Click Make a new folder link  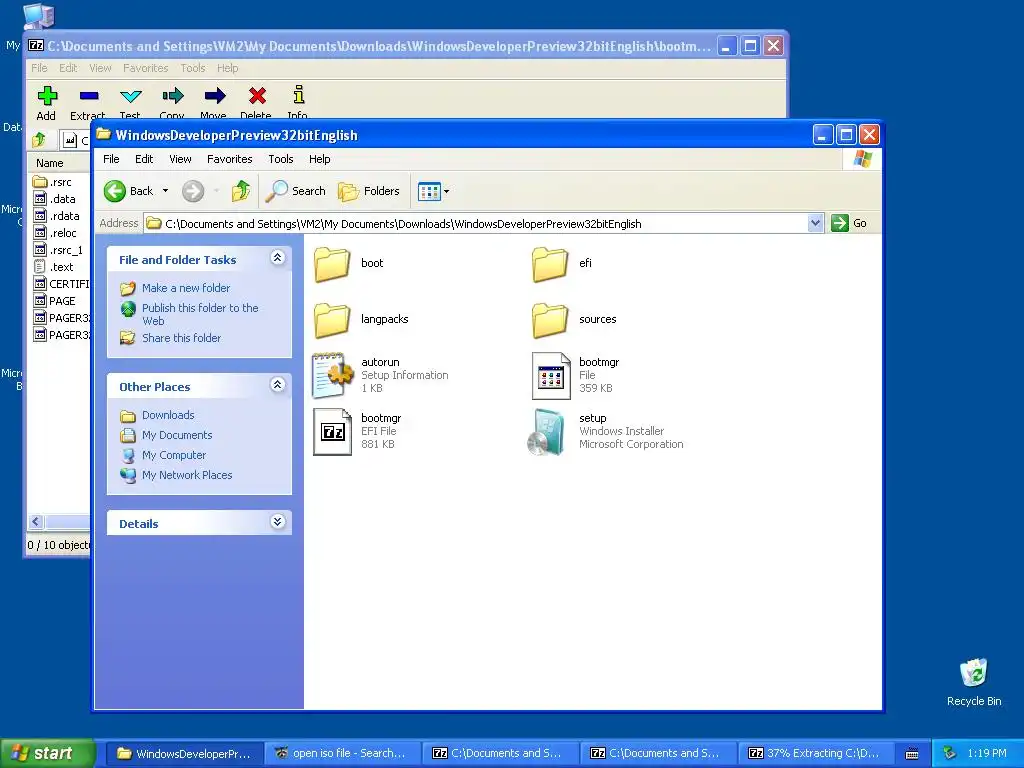185,288
